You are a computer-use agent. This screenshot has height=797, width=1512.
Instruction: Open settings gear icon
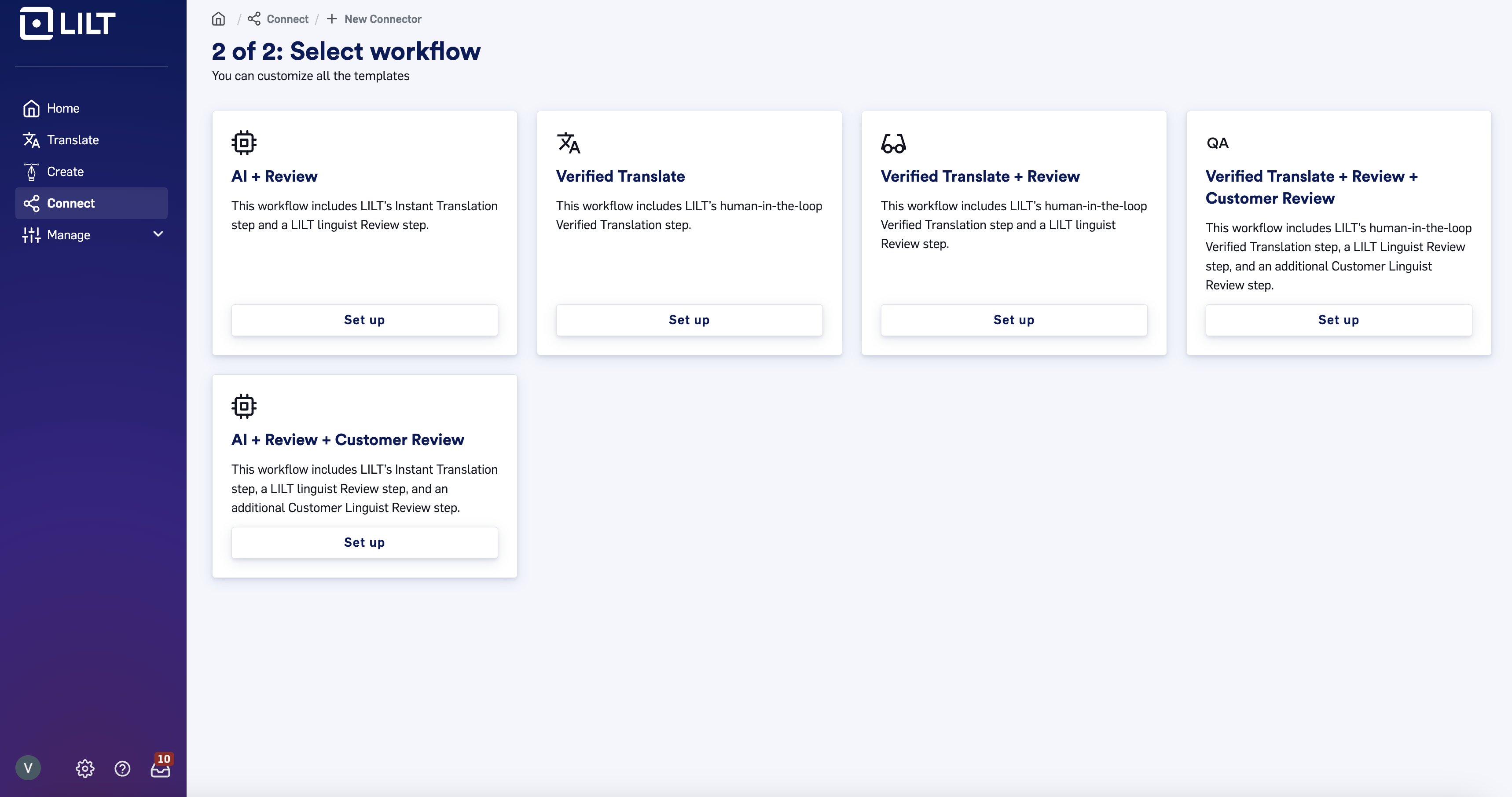(84, 768)
